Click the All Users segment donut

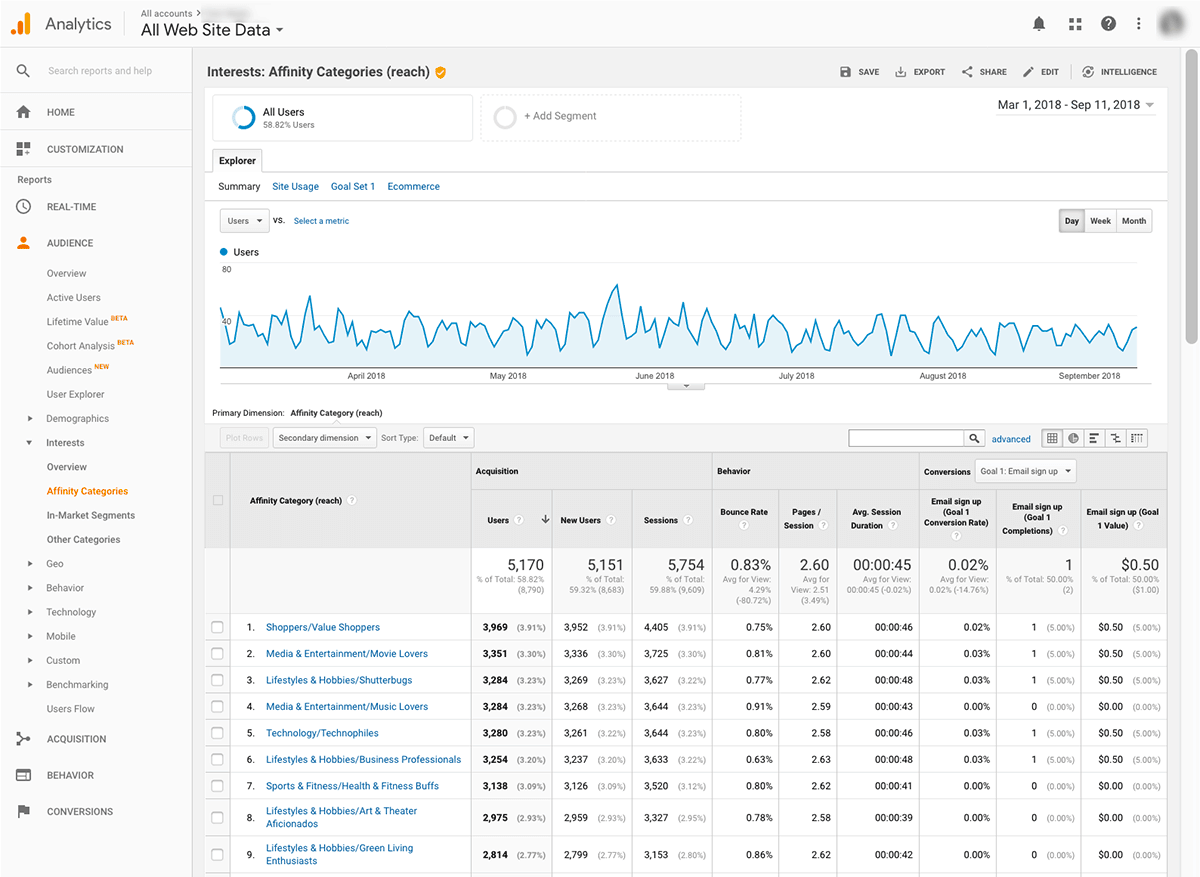coord(243,118)
